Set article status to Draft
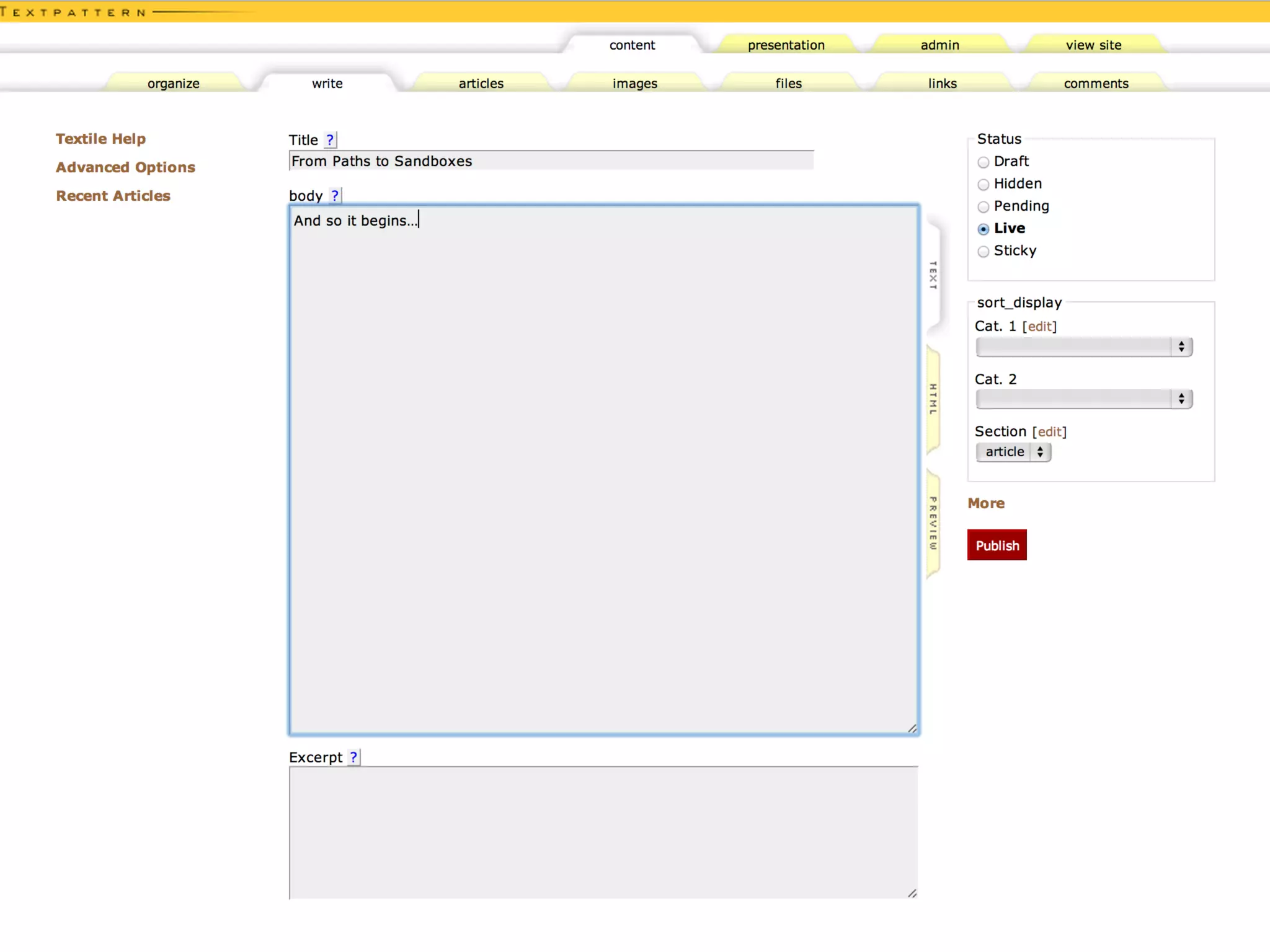The height and width of the screenshot is (952, 1270). 984,162
